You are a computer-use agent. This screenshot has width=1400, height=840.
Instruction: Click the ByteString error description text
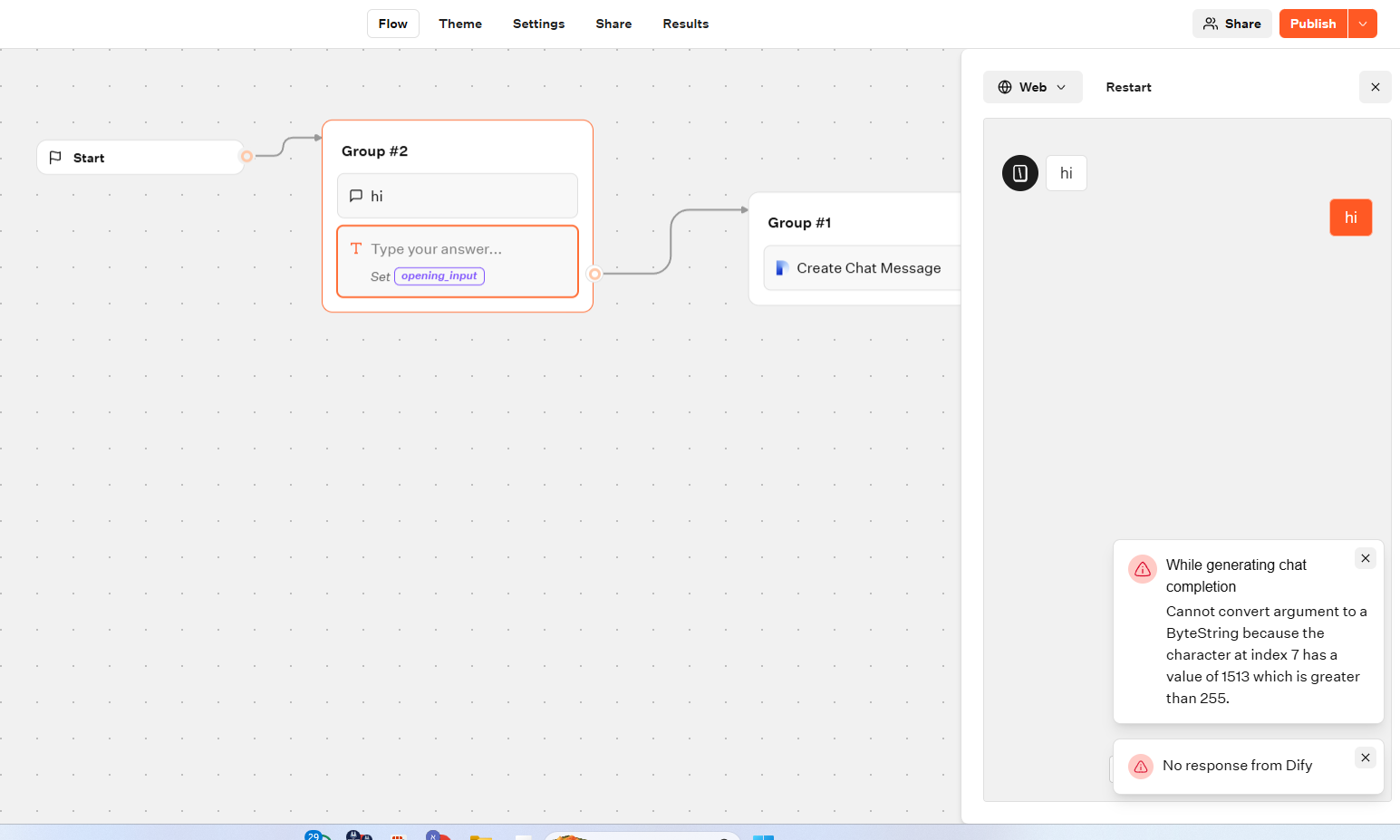pyautogui.click(x=1267, y=655)
